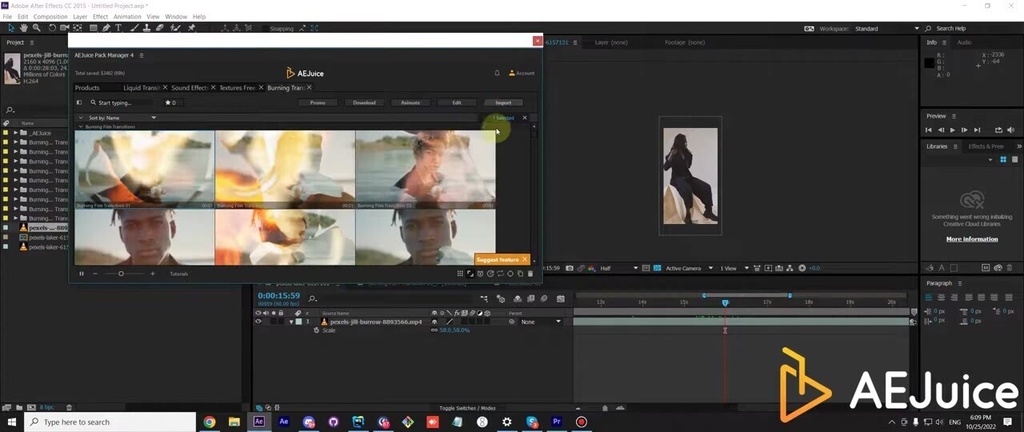Viewport: 1024px width, 432px height.
Task: Click More information link in Libraries
Action: pos(972,239)
